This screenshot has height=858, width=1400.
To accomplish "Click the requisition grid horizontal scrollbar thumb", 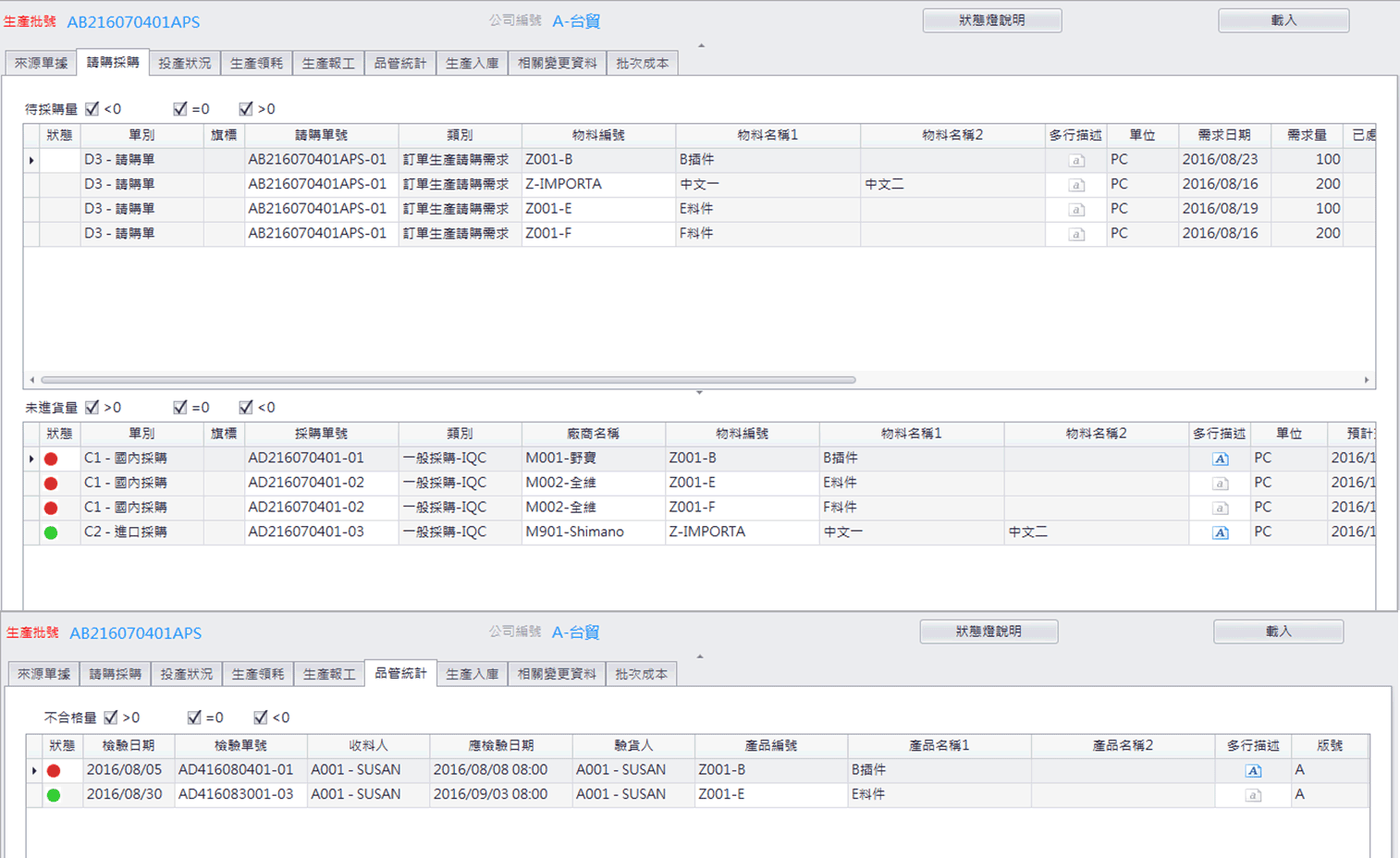I will tap(448, 380).
